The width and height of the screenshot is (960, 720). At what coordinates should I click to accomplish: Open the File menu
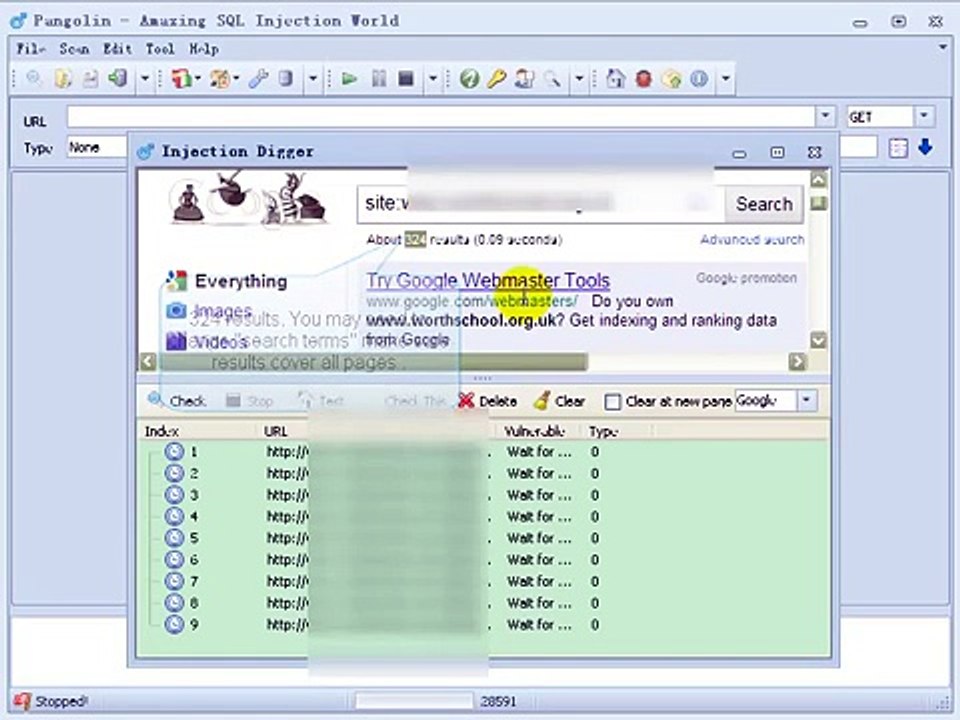(x=31, y=48)
